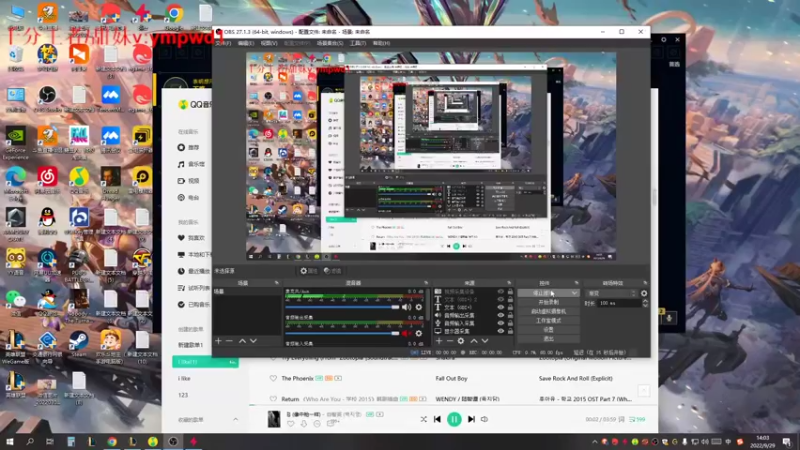Move scene up arrow in Scenes panel

coord(242,341)
